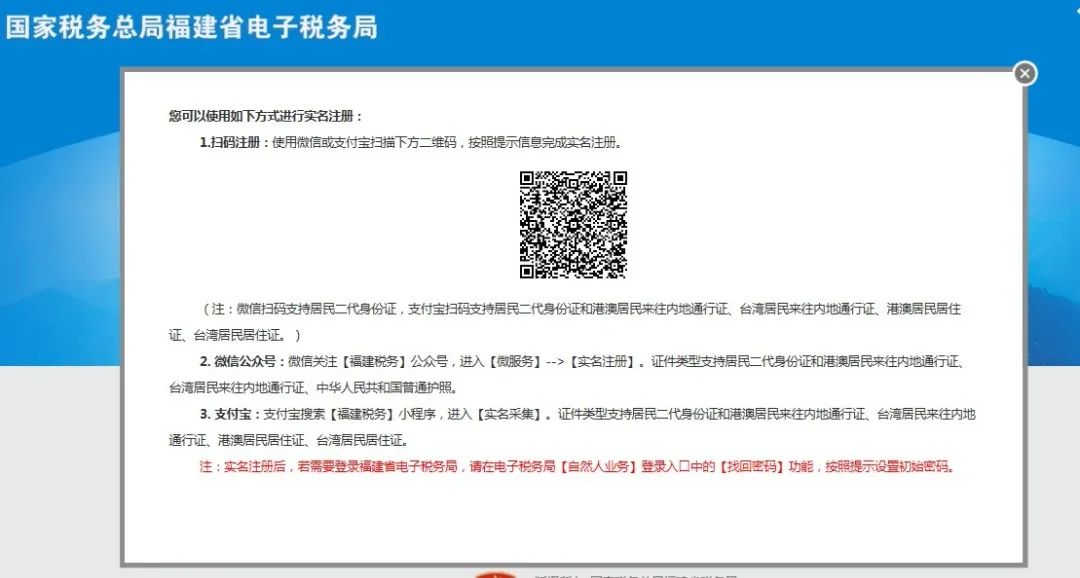Click the bracketed text 【实名注册】
This screenshot has height=578, width=1080.
click(601, 362)
